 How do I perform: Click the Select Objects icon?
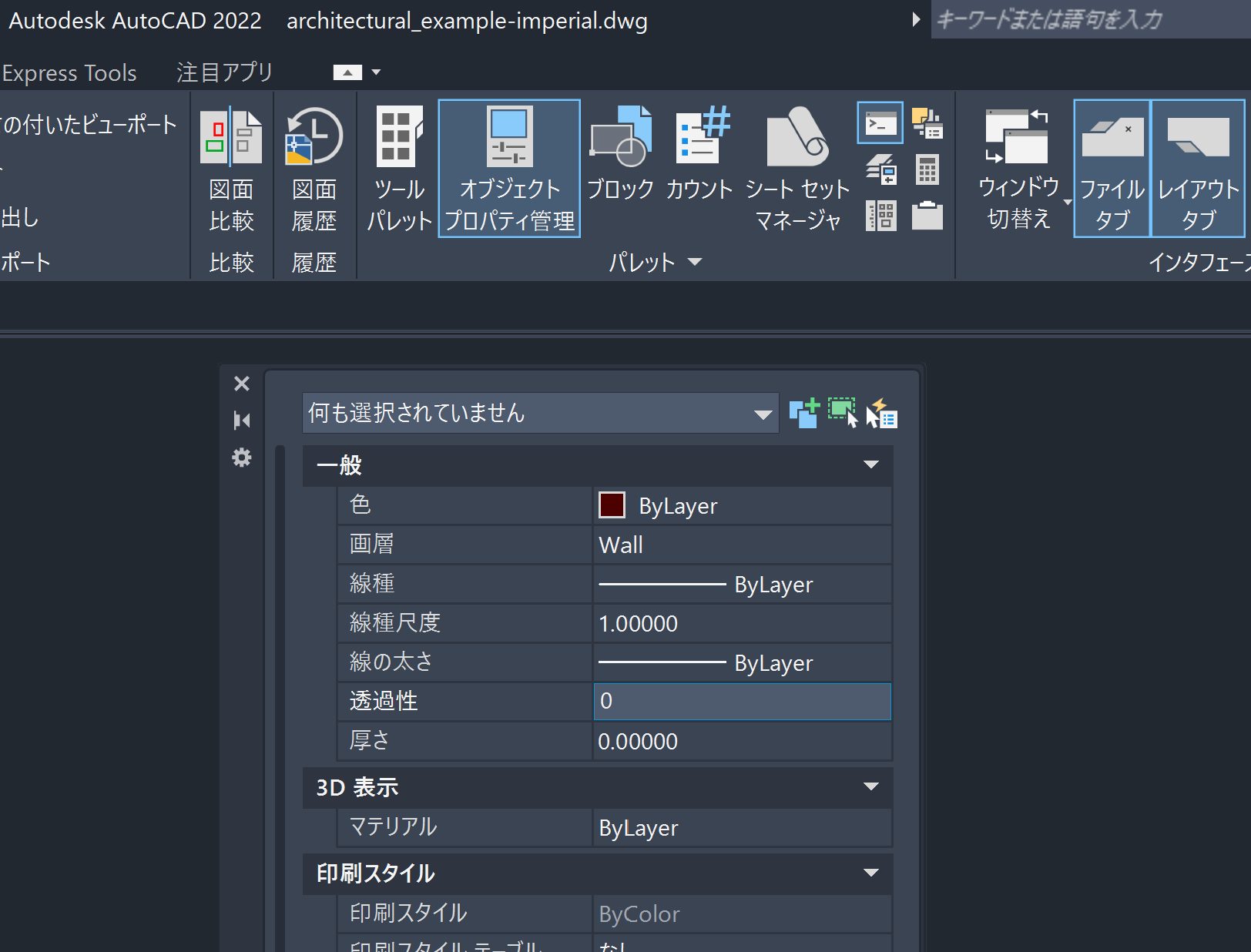click(843, 413)
